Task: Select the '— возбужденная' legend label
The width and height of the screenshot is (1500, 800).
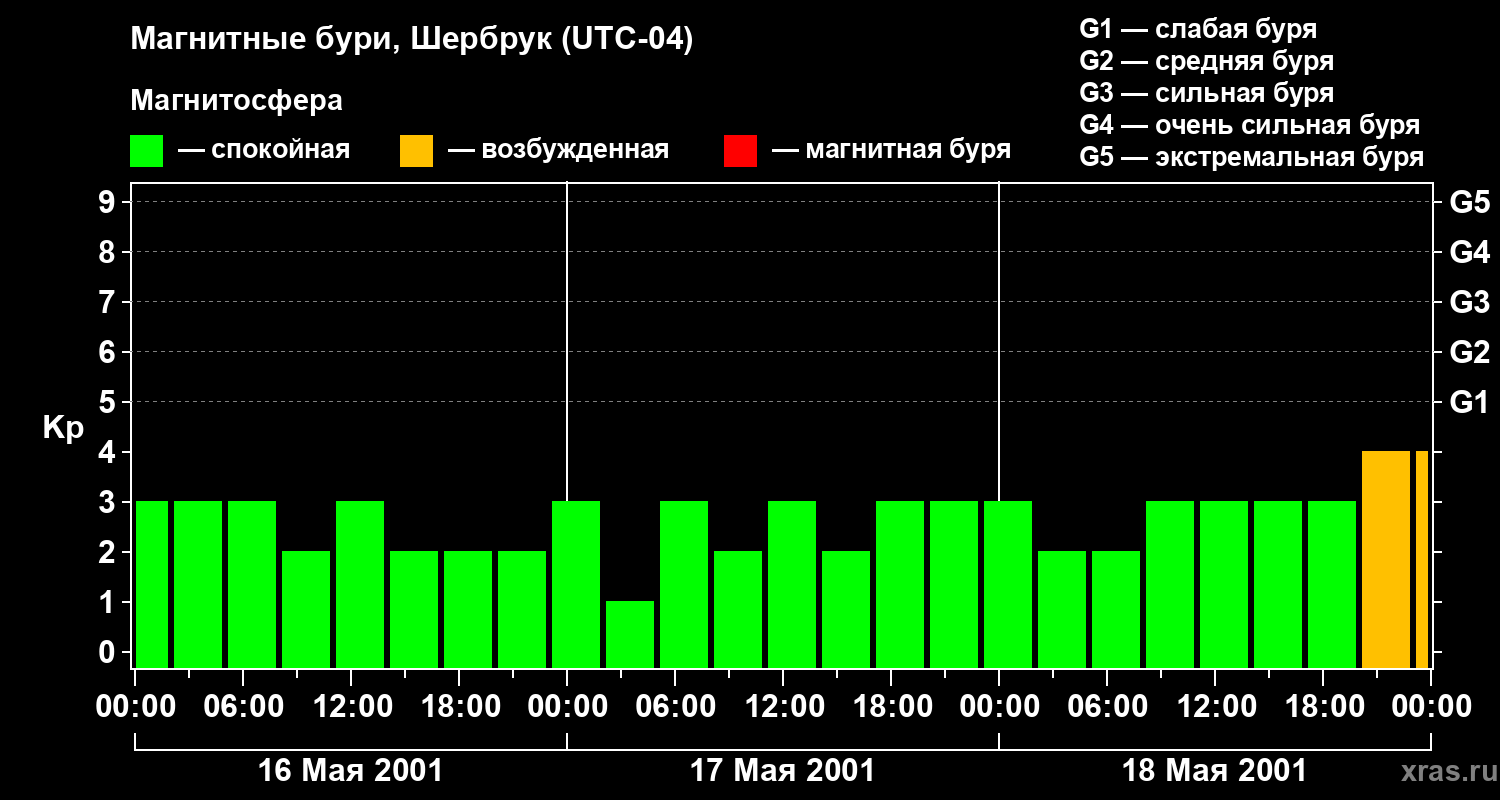Action: click(558, 150)
